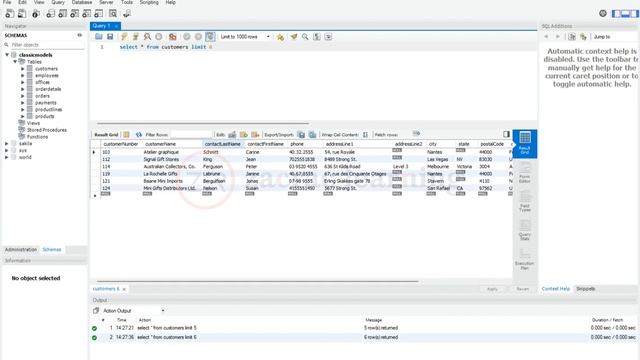Create a new table icon
The width and height of the screenshot is (640, 360).
[x=62, y=13]
